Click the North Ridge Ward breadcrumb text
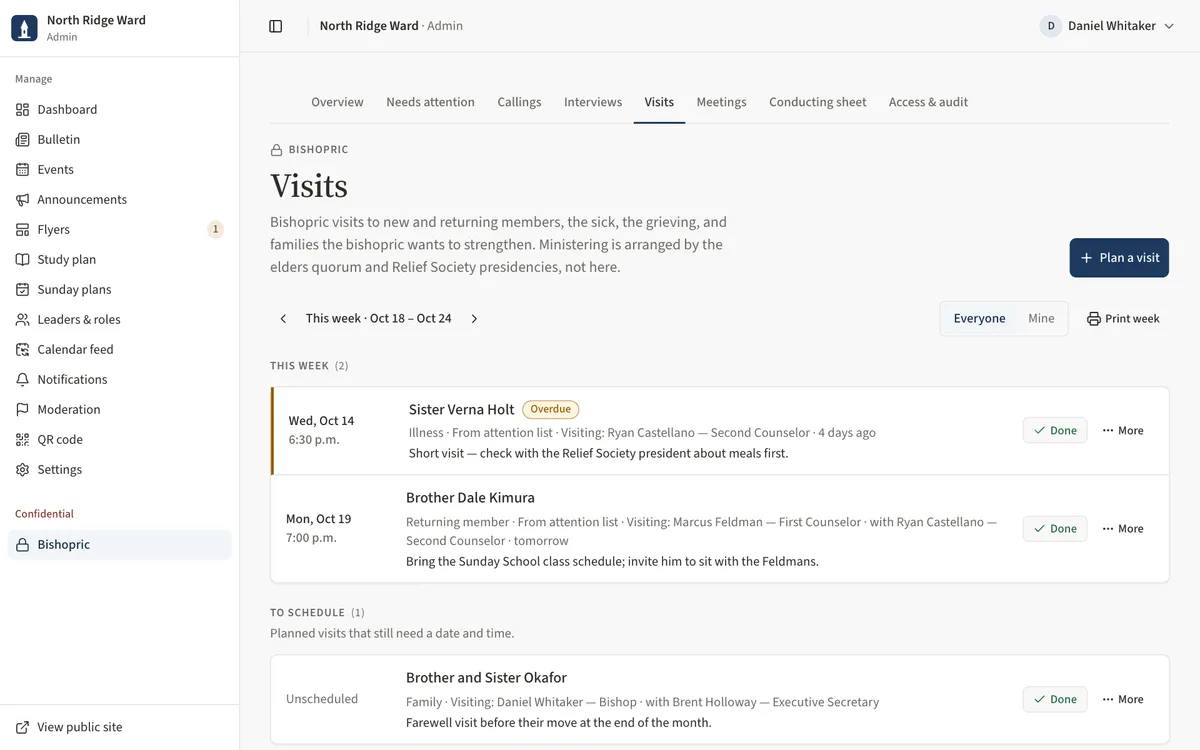 point(369,26)
